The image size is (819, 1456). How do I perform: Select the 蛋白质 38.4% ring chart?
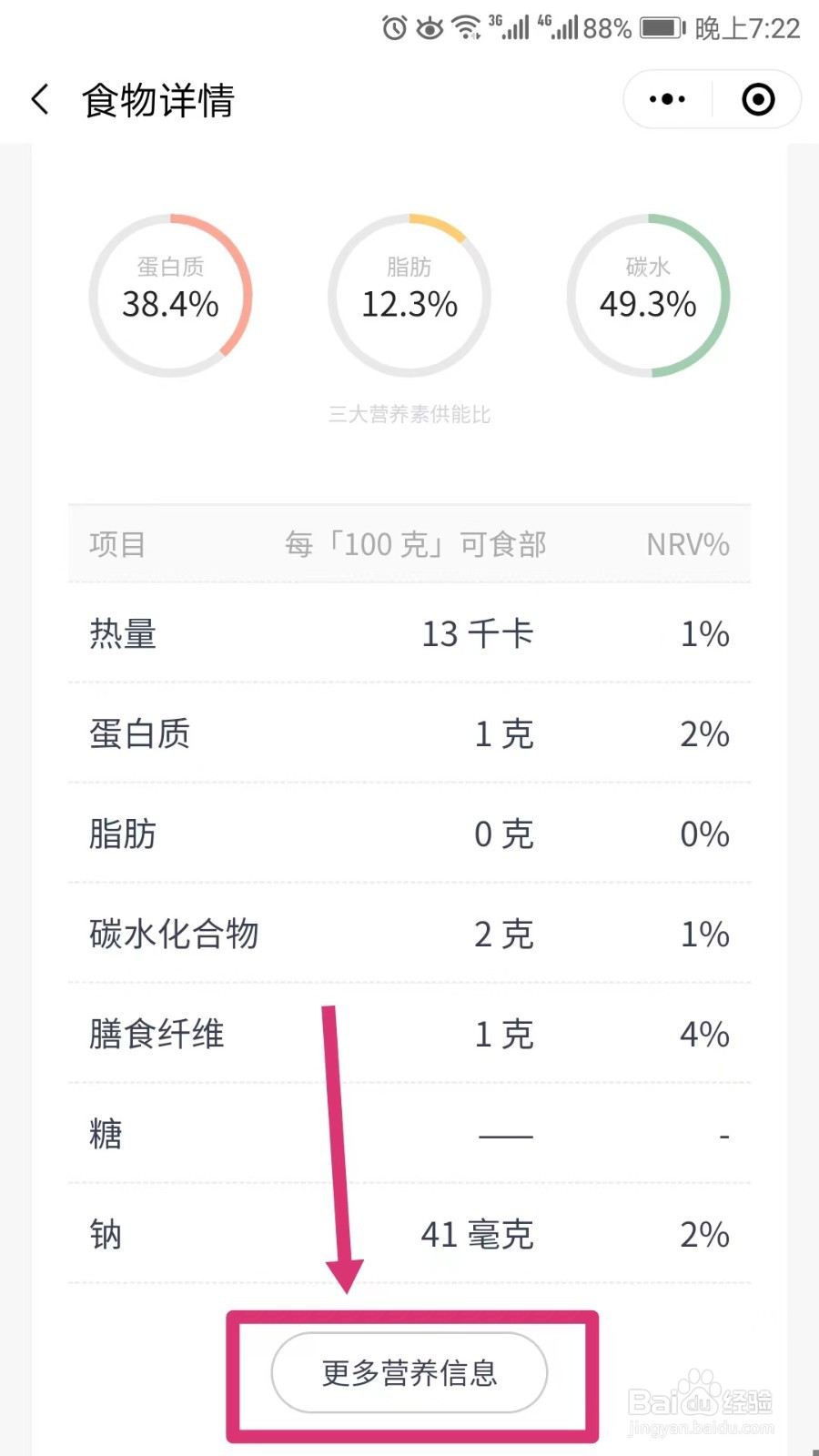[170, 296]
